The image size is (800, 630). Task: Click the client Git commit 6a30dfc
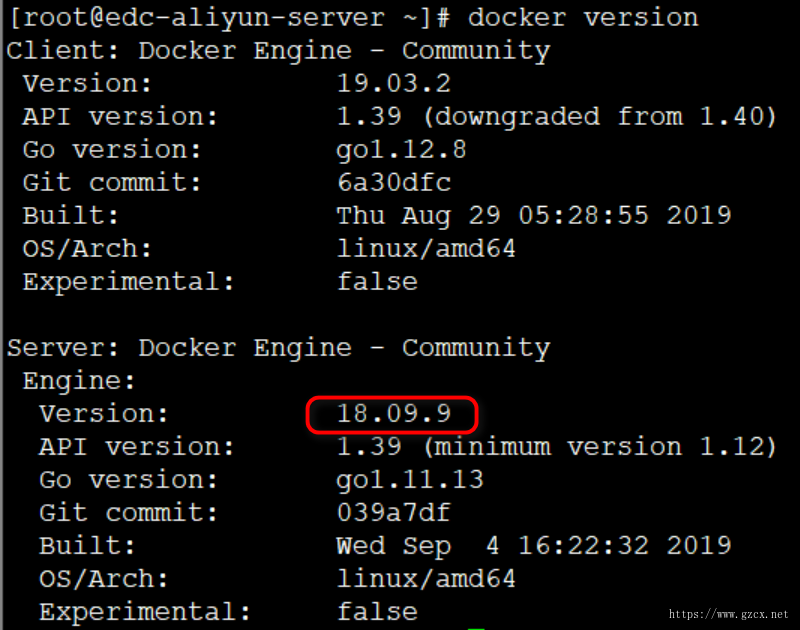[393, 183]
